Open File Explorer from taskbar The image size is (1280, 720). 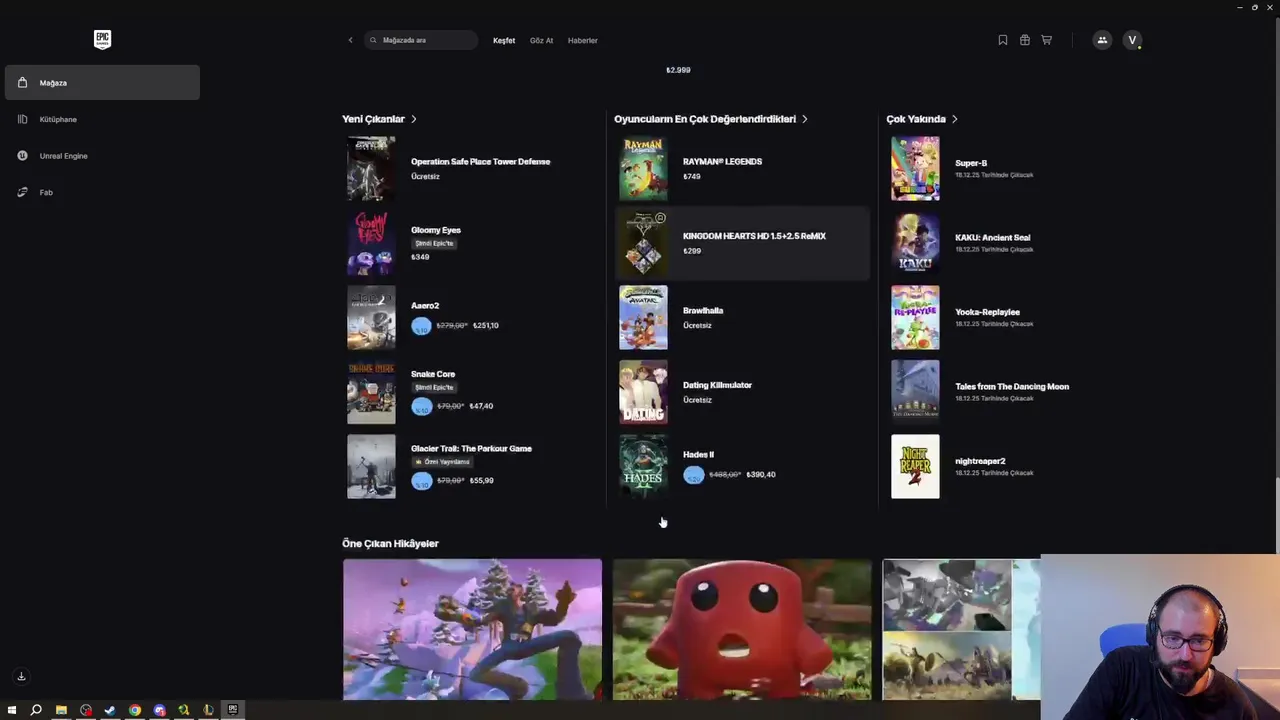[x=61, y=710]
